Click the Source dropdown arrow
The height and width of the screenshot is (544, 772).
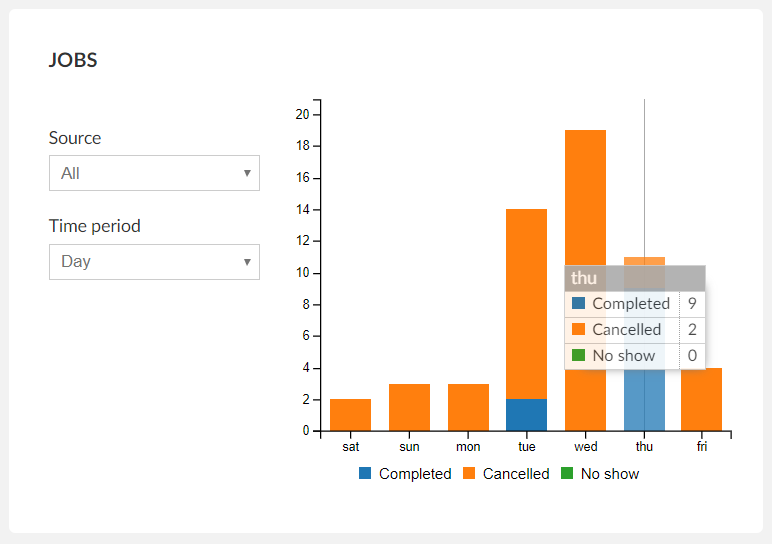click(247, 173)
